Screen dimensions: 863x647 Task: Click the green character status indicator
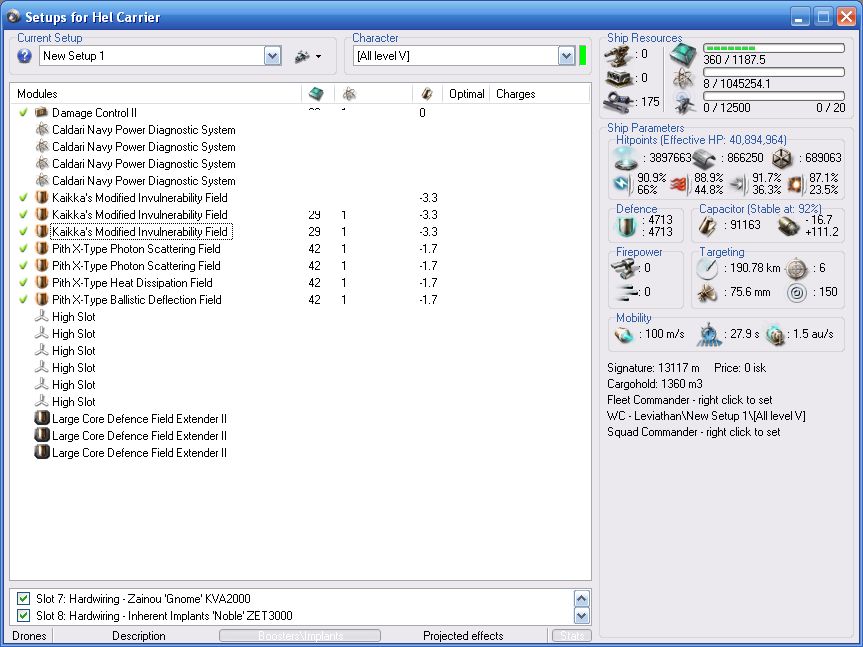583,56
